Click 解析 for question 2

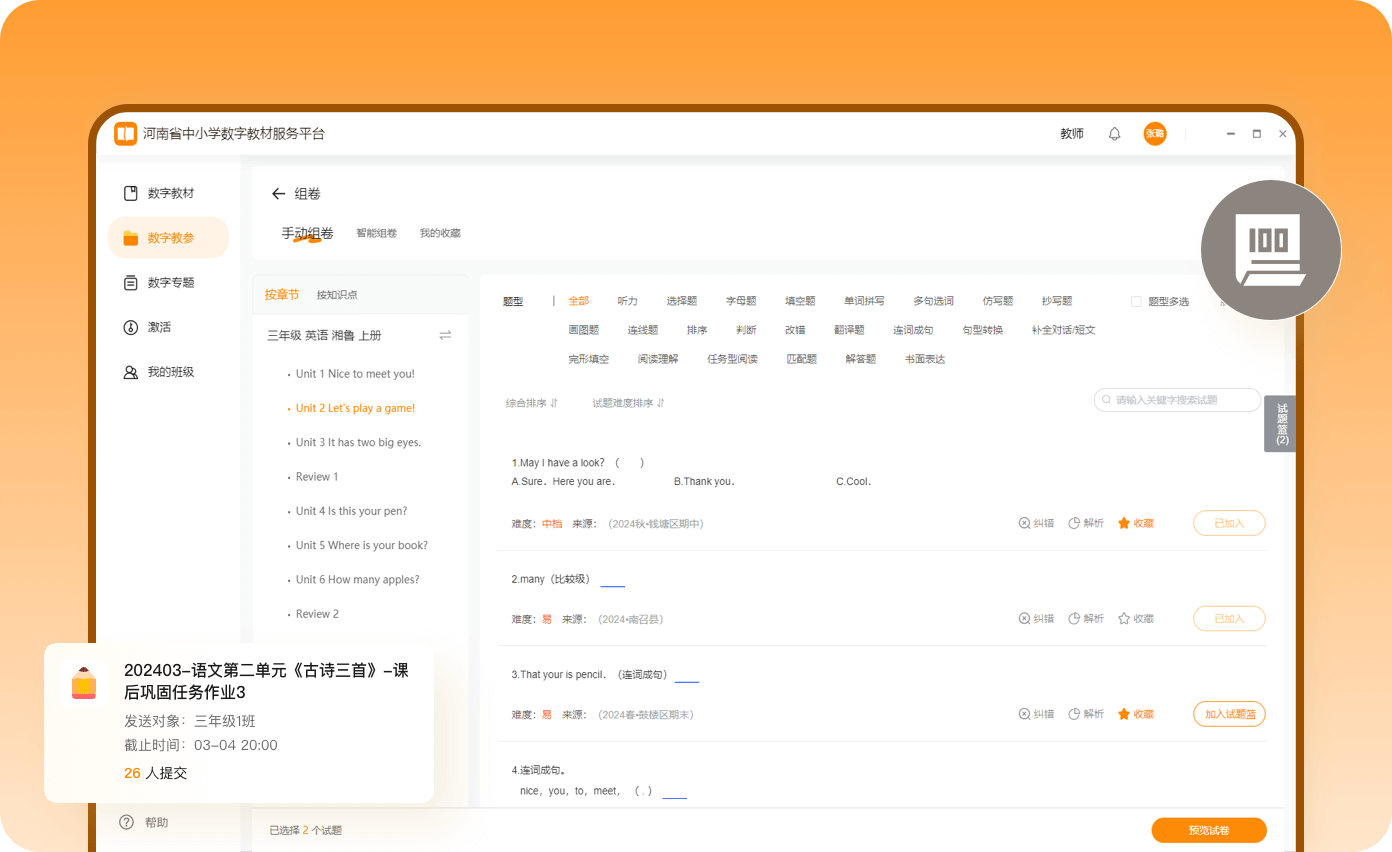pos(1086,619)
